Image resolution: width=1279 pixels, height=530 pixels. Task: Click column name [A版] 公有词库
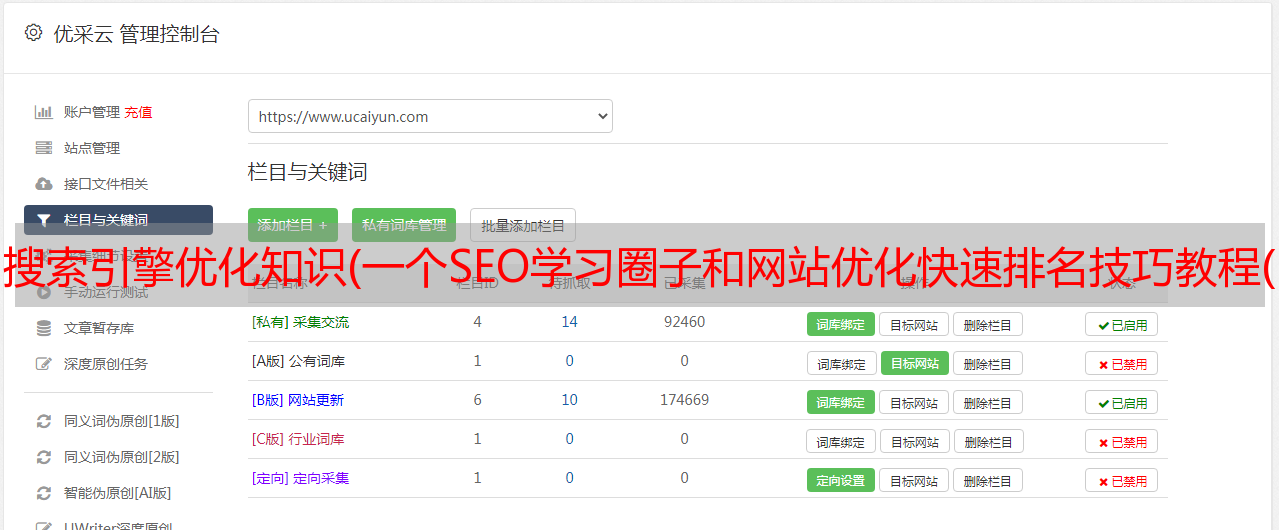point(298,361)
